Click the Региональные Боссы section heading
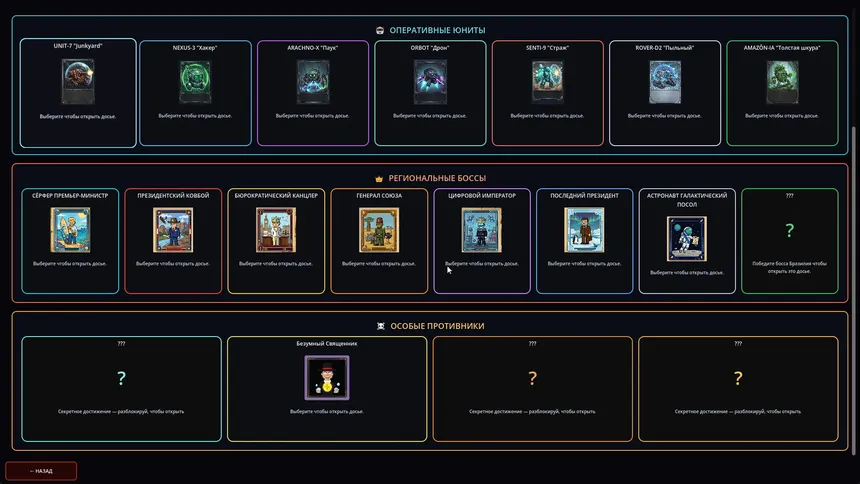The image size is (860, 484). [x=437, y=178]
